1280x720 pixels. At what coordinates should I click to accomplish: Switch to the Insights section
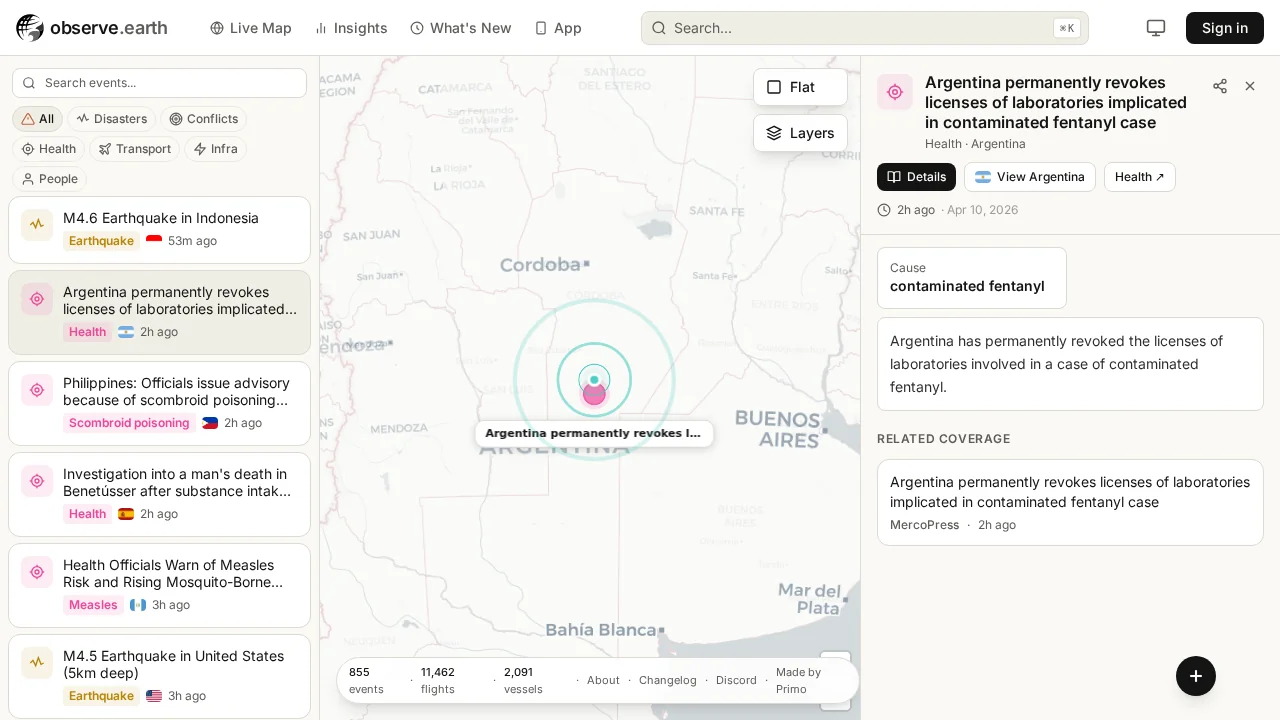[350, 28]
